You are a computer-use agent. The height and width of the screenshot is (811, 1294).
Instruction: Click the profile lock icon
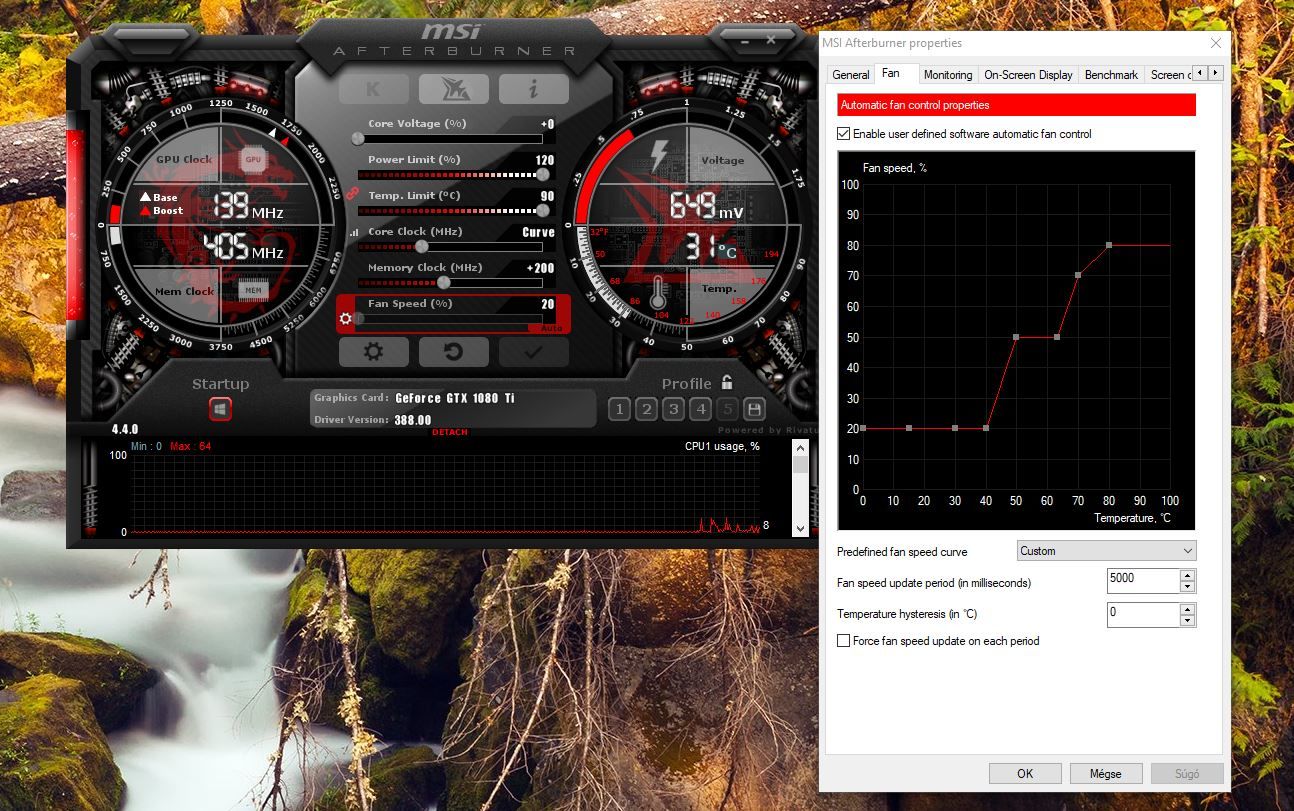(x=727, y=382)
